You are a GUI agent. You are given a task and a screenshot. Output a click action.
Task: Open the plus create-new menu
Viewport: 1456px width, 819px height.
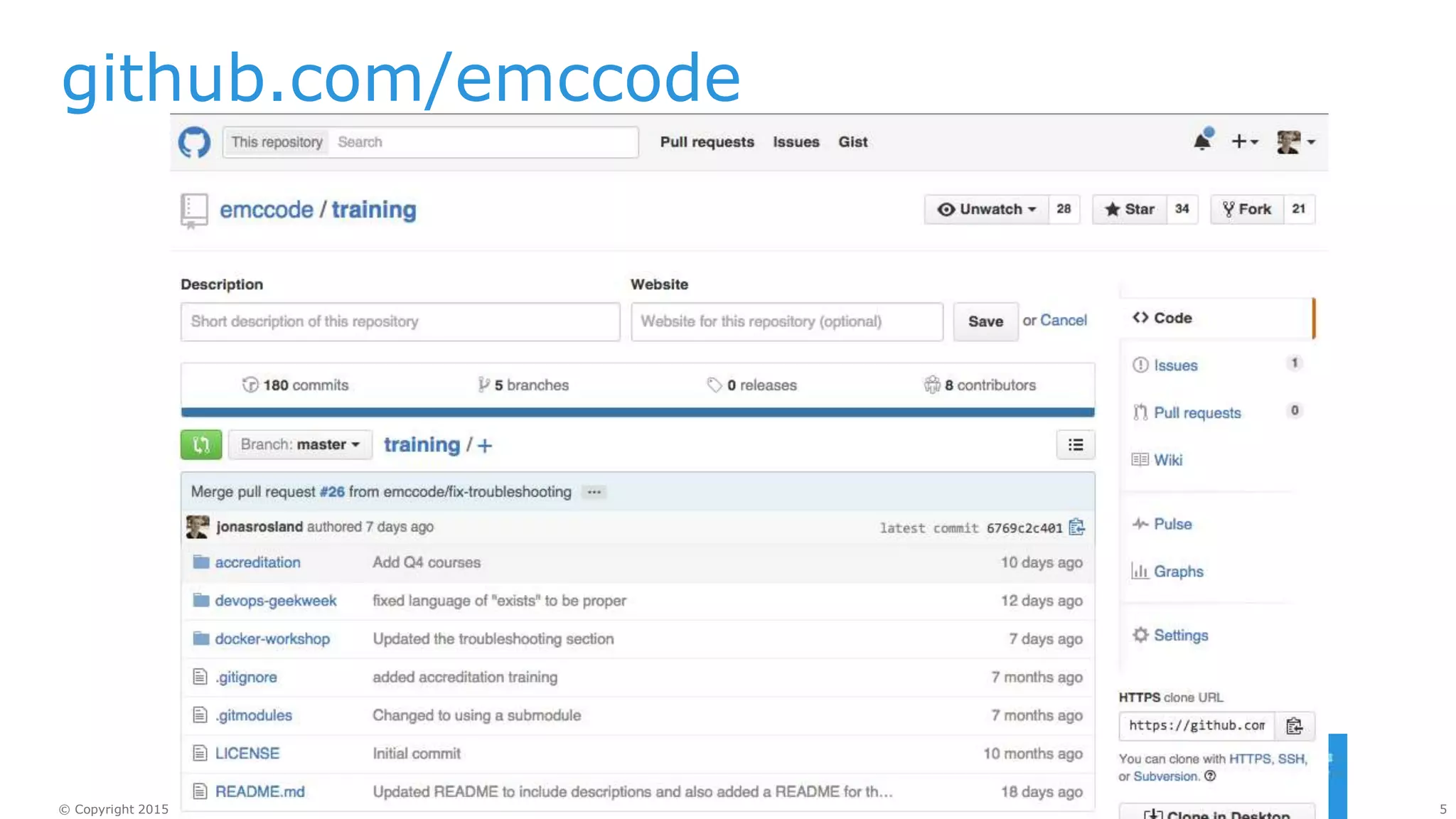tap(1244, 141)
